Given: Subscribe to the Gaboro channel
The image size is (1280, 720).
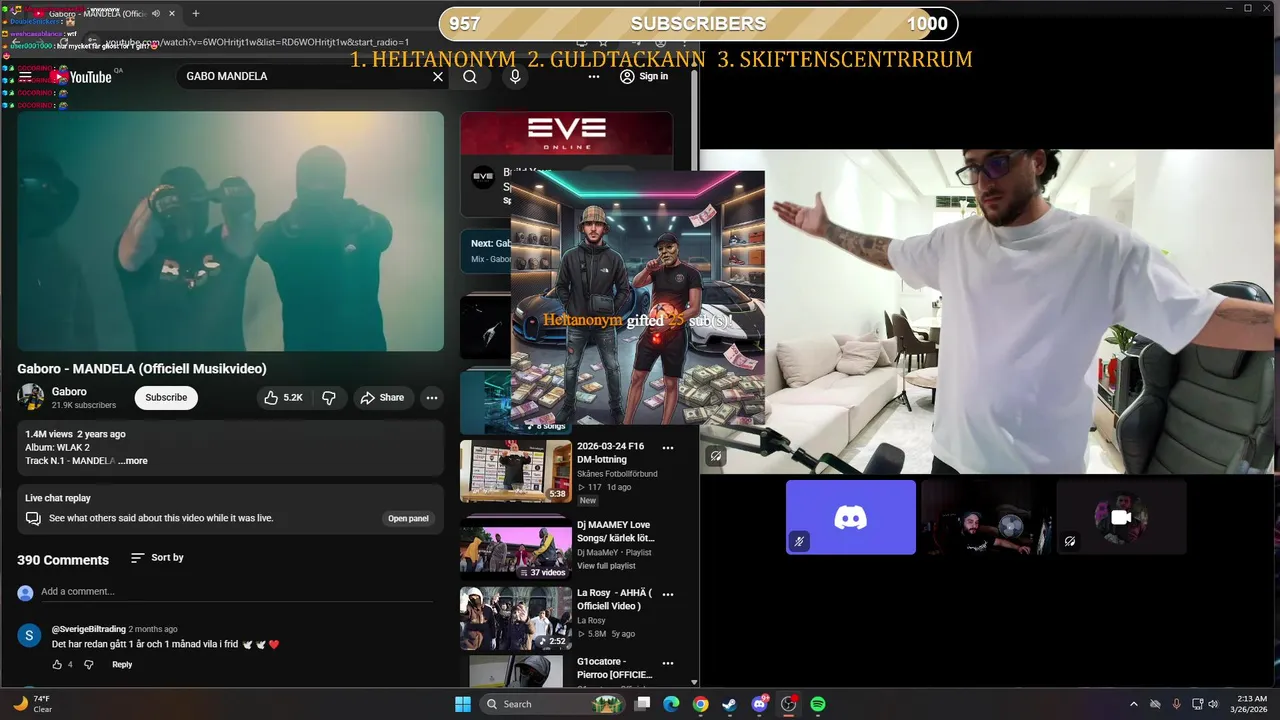Looking at the screenshot, I should click(166, 397).
